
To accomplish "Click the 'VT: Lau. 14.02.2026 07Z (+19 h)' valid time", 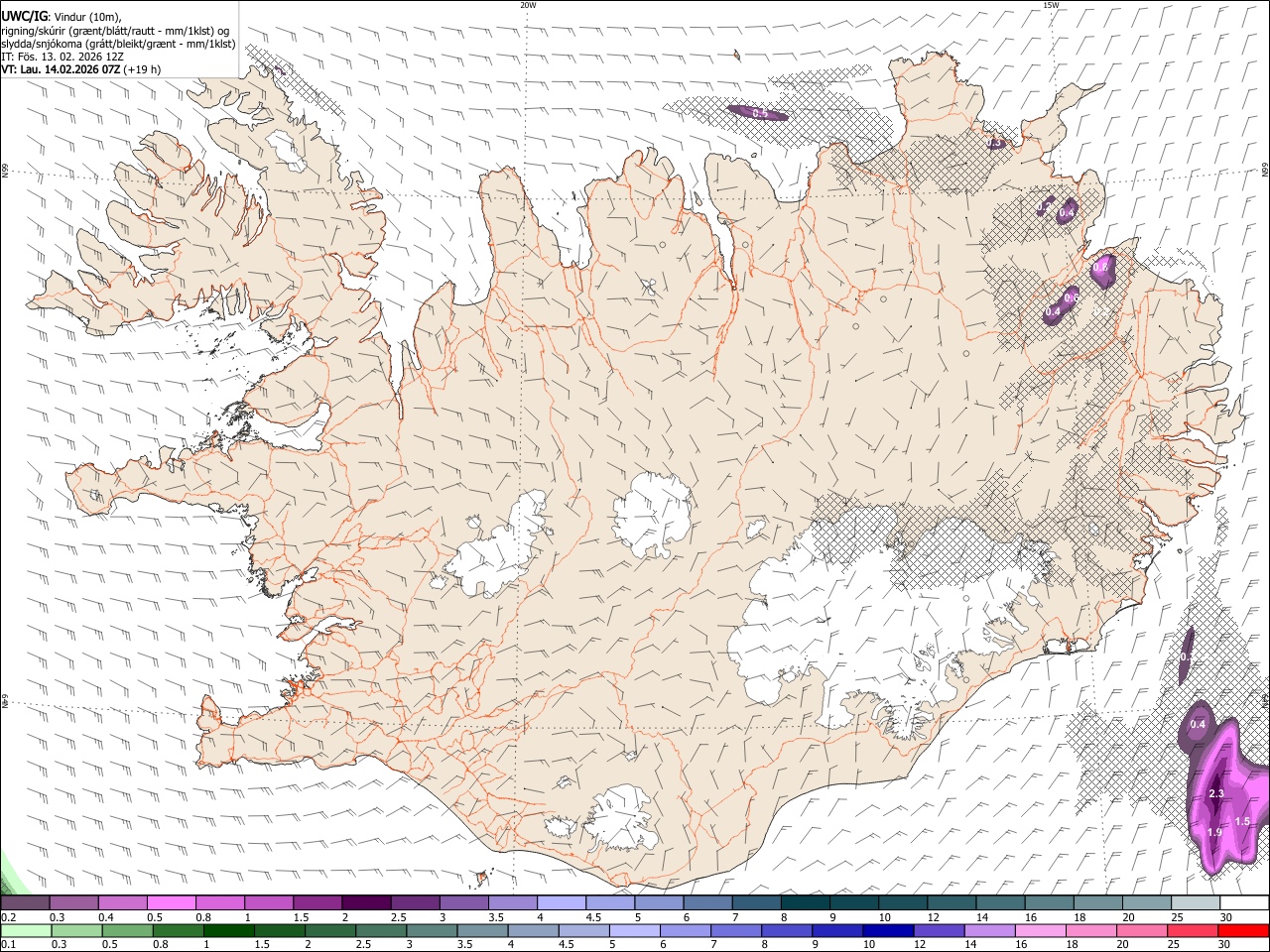I will [80, 70].
